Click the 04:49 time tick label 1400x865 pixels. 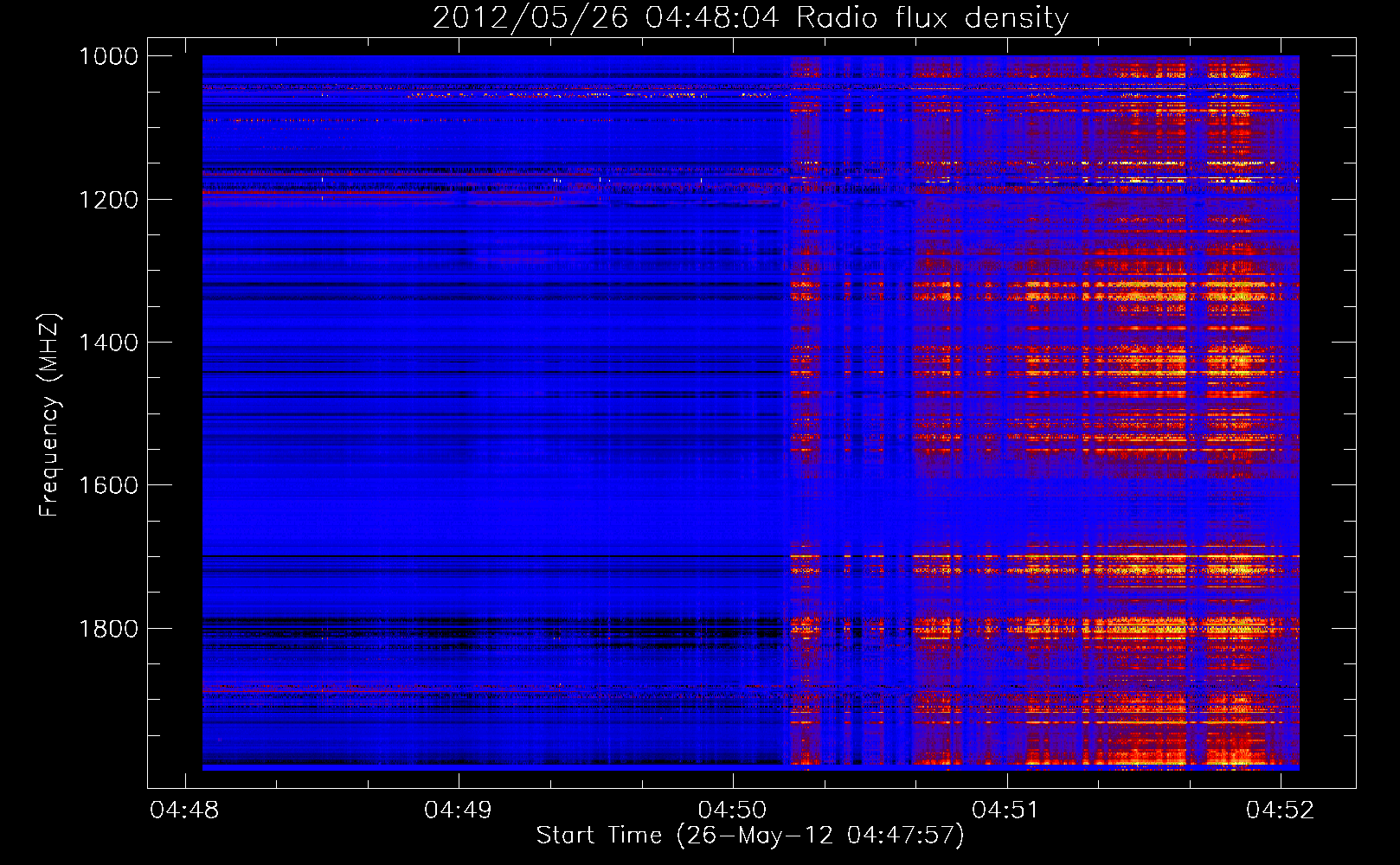458,810
